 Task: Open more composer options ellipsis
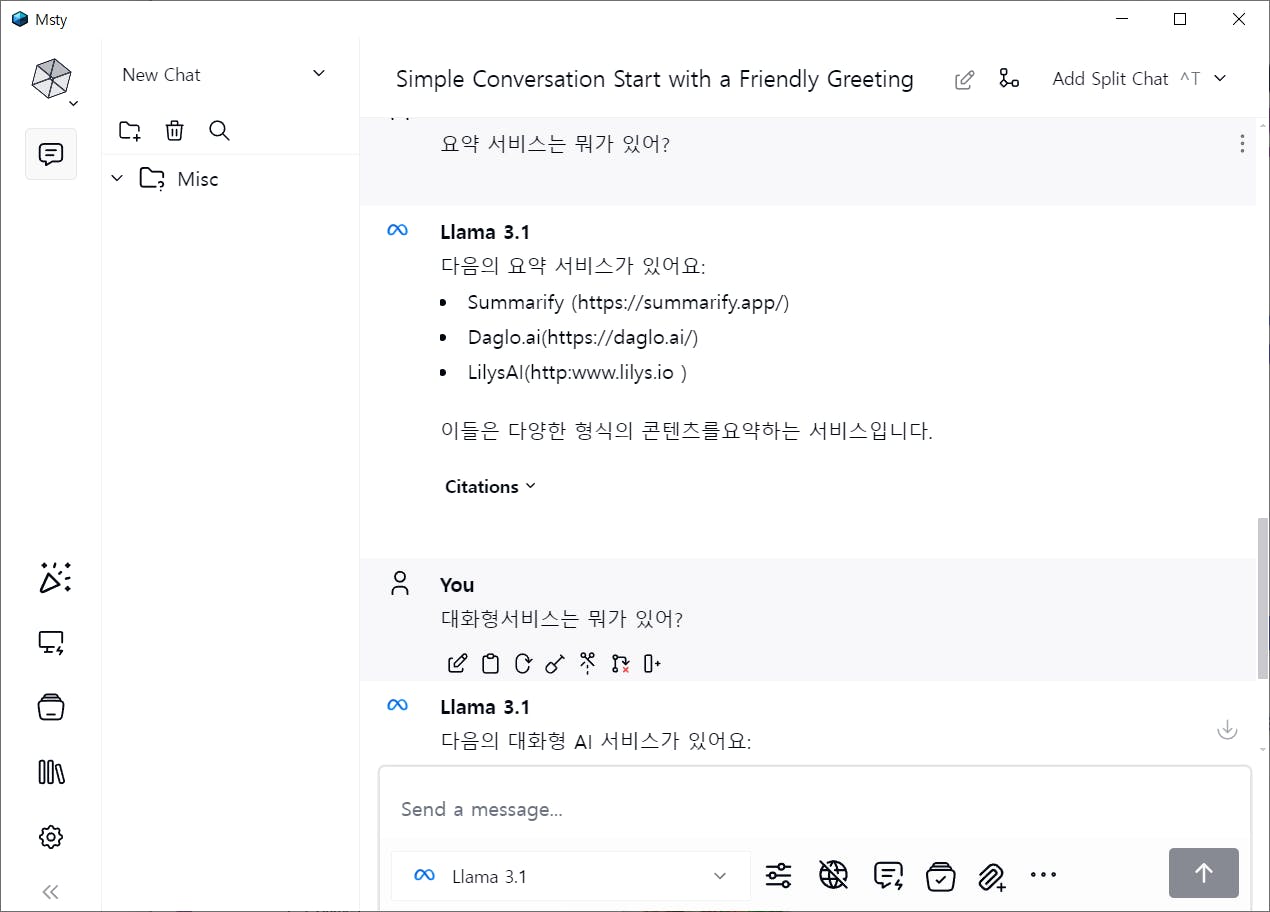[1043, 875]
